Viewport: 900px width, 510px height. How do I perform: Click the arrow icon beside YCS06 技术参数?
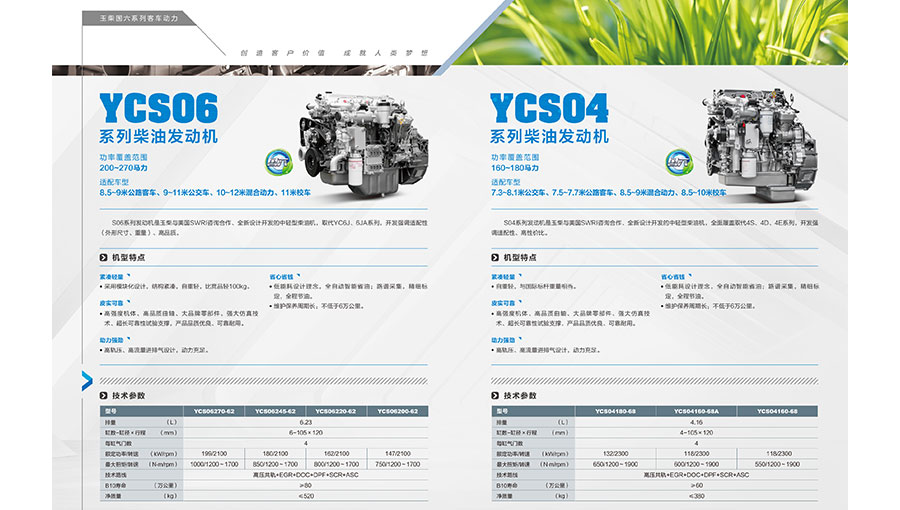point(103,395)
